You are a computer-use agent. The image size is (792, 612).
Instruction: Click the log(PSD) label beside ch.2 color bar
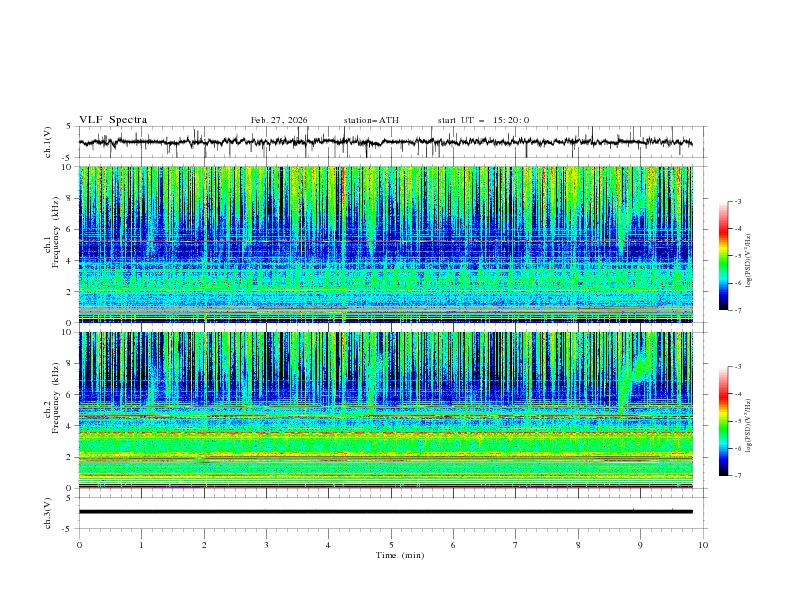click(x=748, y=426)
